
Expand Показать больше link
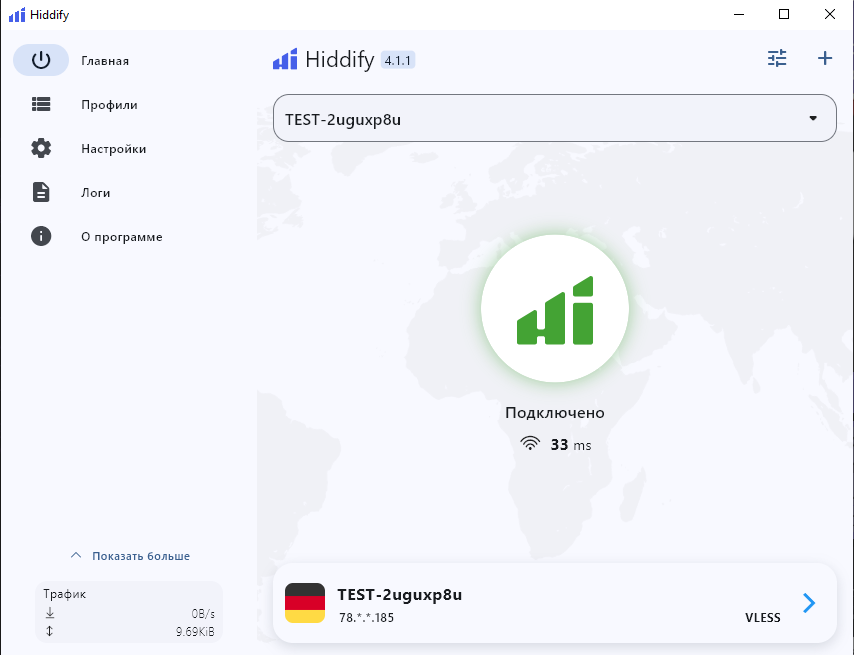(x=141, y=556)
